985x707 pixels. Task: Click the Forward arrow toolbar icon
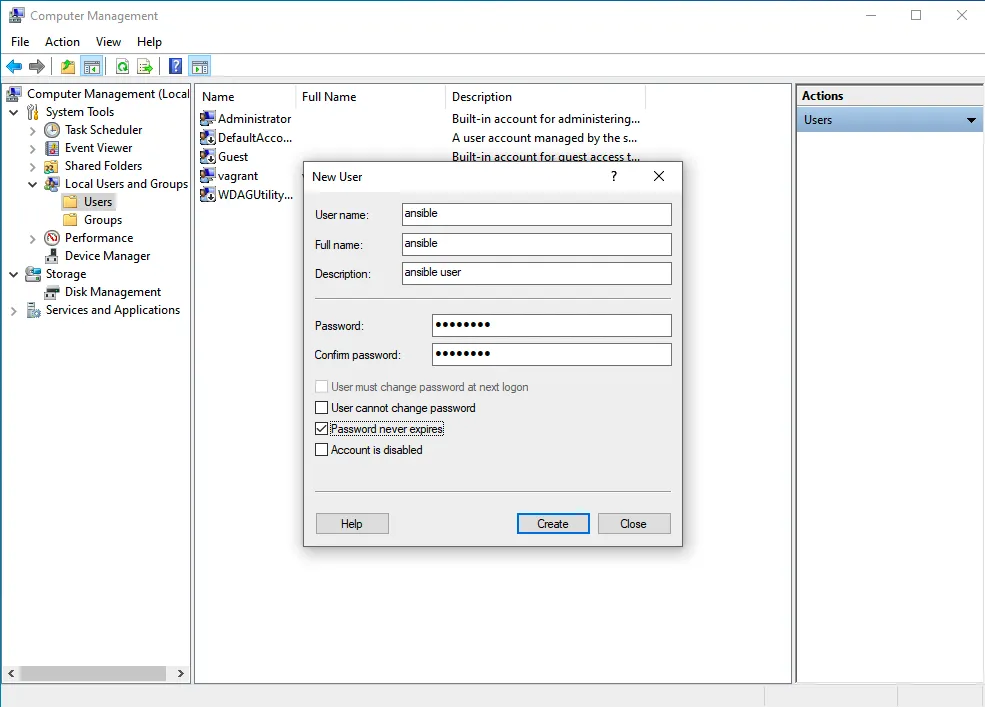[x=37, y=66]
